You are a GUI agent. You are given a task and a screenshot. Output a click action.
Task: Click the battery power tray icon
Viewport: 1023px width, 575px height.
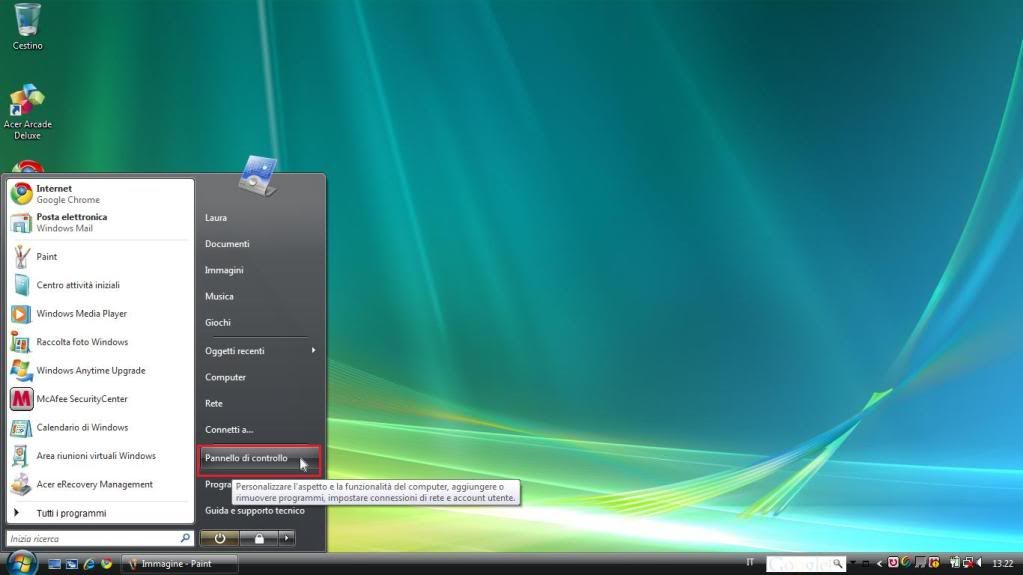(954, 563)
